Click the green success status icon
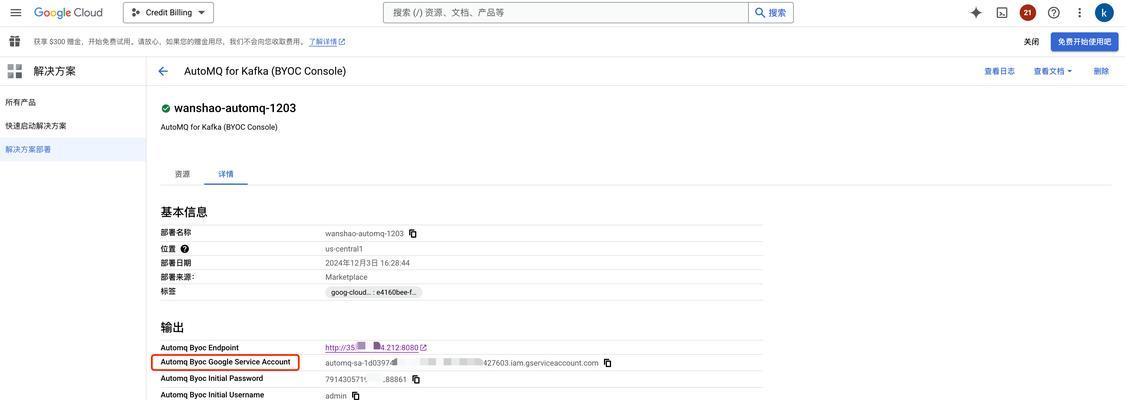This screenshot has height=400, width=1125. 166,108
